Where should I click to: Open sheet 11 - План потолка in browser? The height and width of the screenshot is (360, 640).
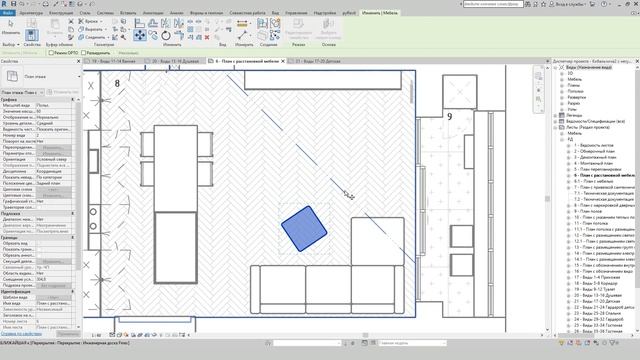coord(591,223)
